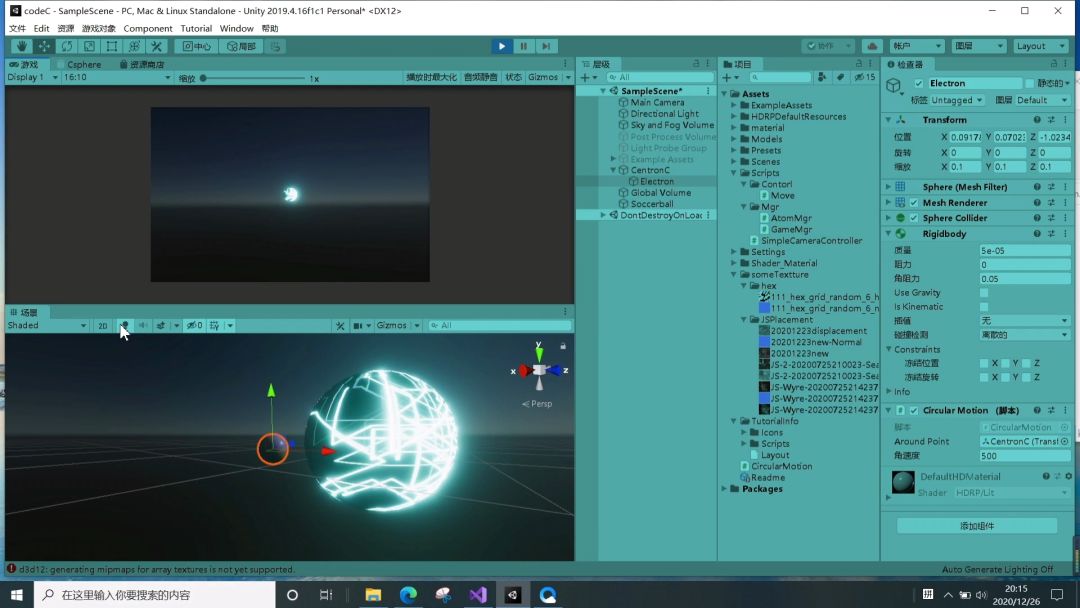Toggle scene audio with the speaker icon
The width and height of the screenshot is (1080, 608).
coord(142,325)
